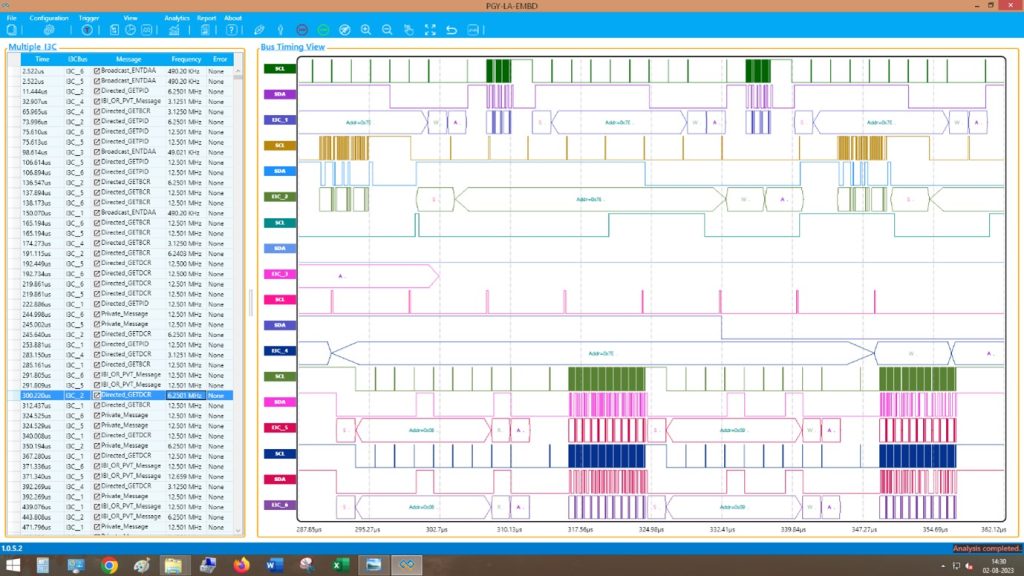Click the Help question-mark icon
This screenshot has width=1024, height=576.
click(x=231, y=30)
